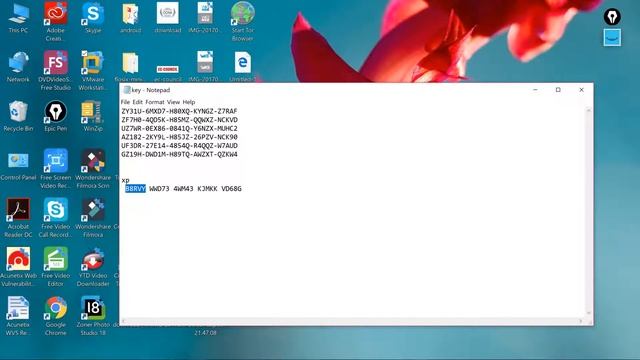Select Acunetix Web Vulnerability shortcut
640x360 pixels.
pos(18,267)
